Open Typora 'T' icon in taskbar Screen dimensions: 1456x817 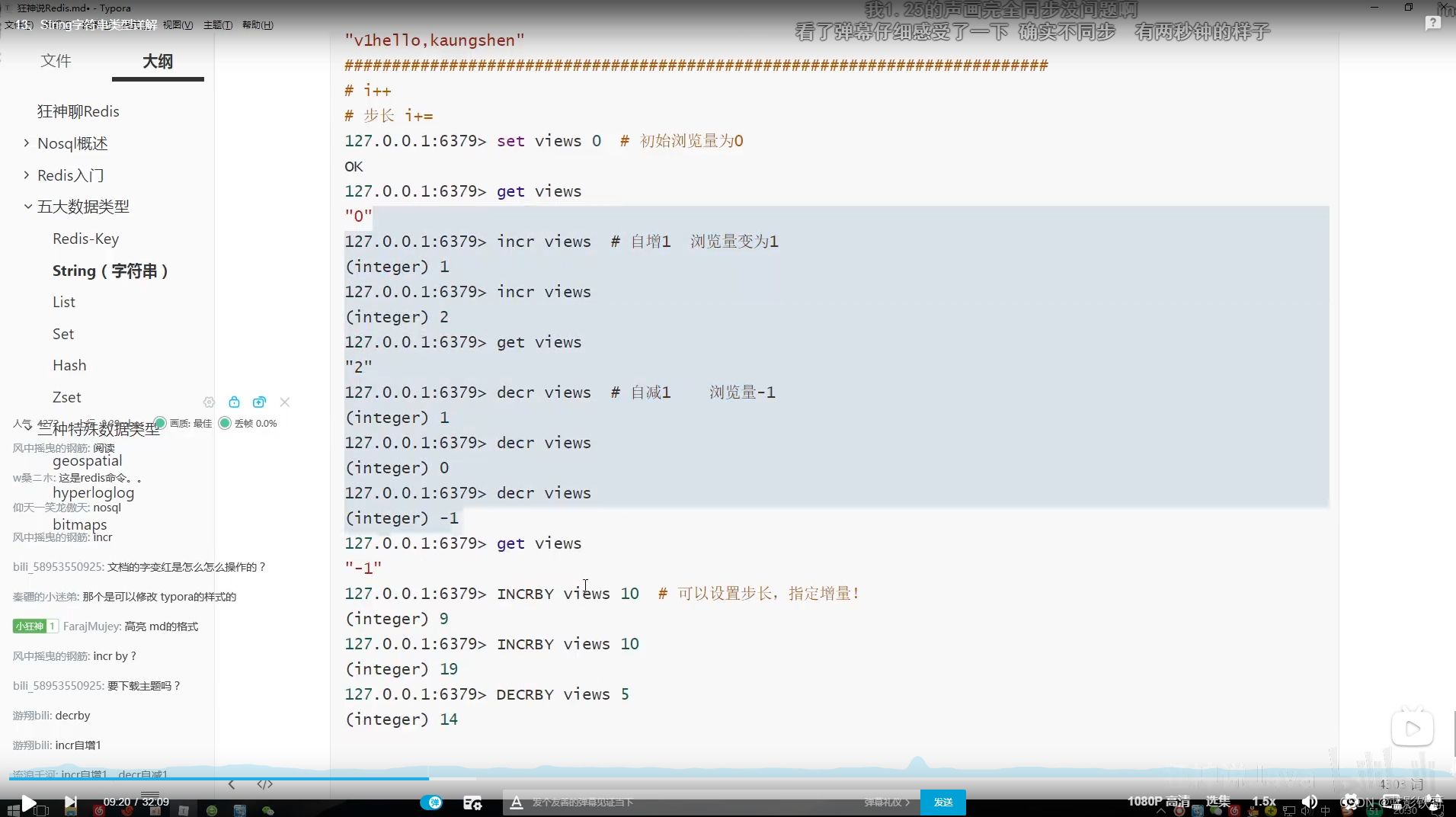(x=183, y=811)
